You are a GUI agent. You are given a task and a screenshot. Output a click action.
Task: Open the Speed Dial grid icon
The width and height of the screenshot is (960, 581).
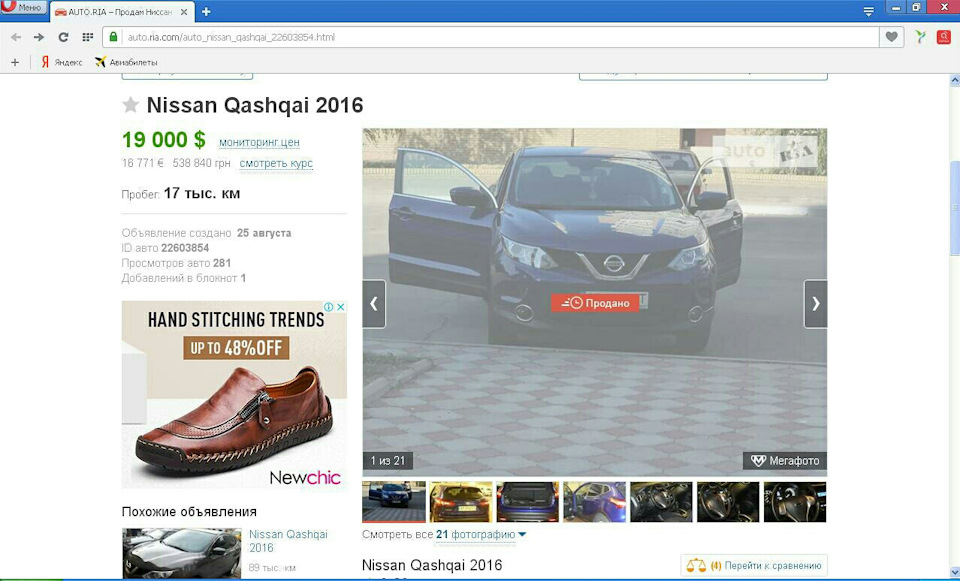(x=88, y=37)
